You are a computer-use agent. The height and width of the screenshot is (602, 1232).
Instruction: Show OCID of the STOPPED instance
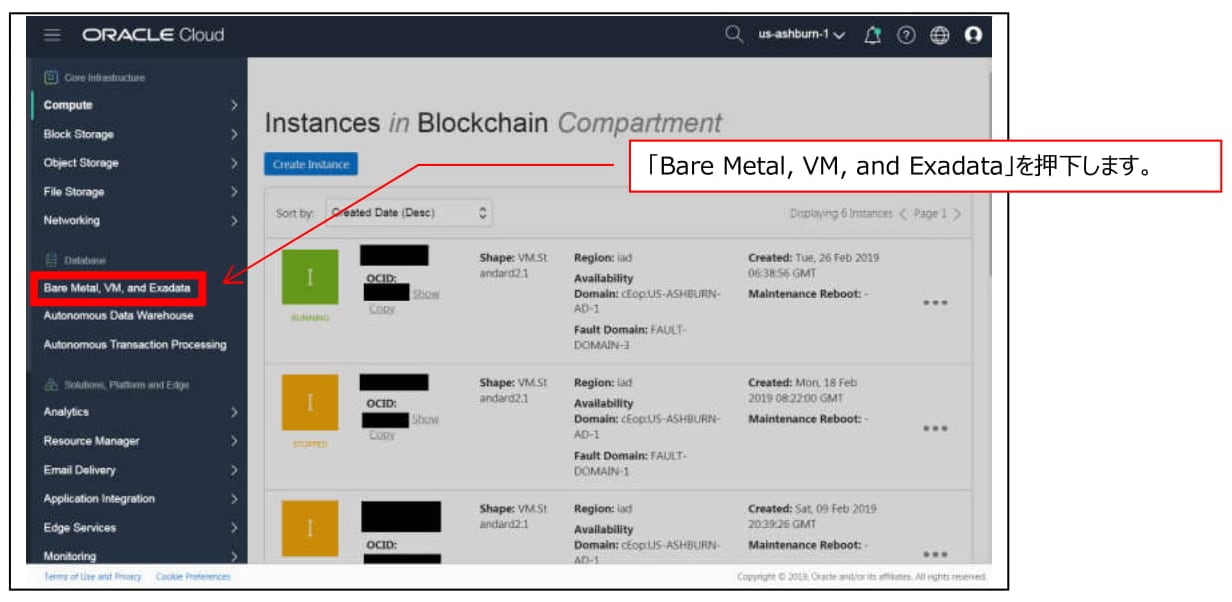pyautogui.click(x=426, y=419)
